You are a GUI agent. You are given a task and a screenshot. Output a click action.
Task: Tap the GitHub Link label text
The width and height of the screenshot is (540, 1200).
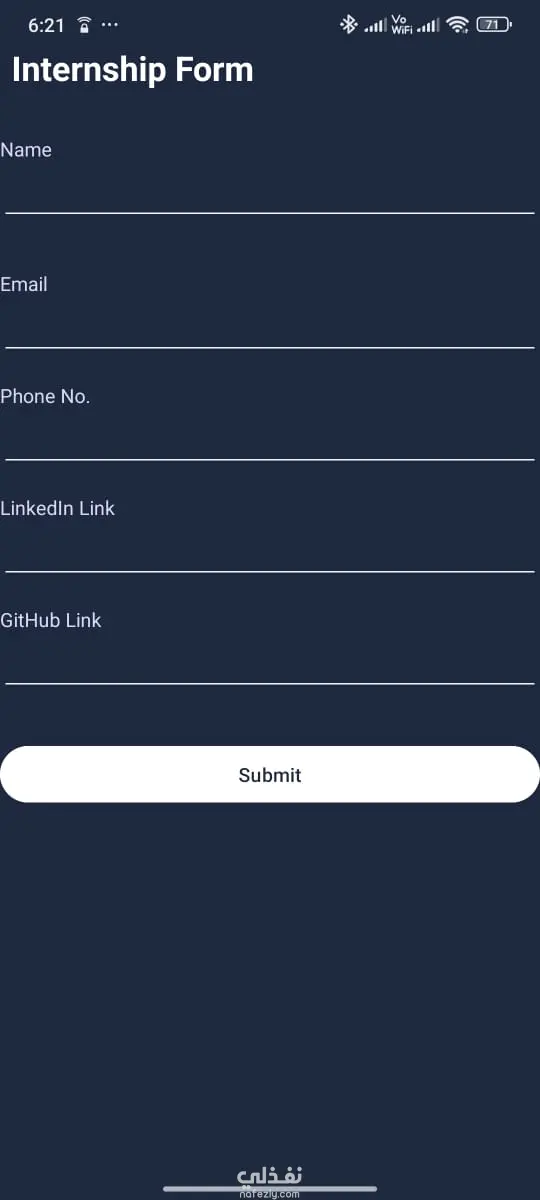[51, 620]
